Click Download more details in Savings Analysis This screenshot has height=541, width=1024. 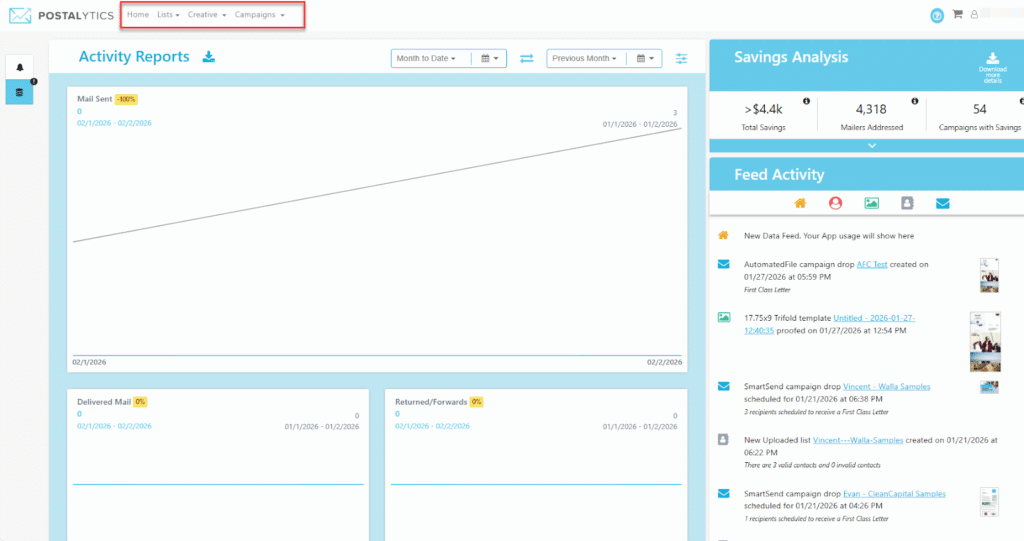tap(992, 68)
